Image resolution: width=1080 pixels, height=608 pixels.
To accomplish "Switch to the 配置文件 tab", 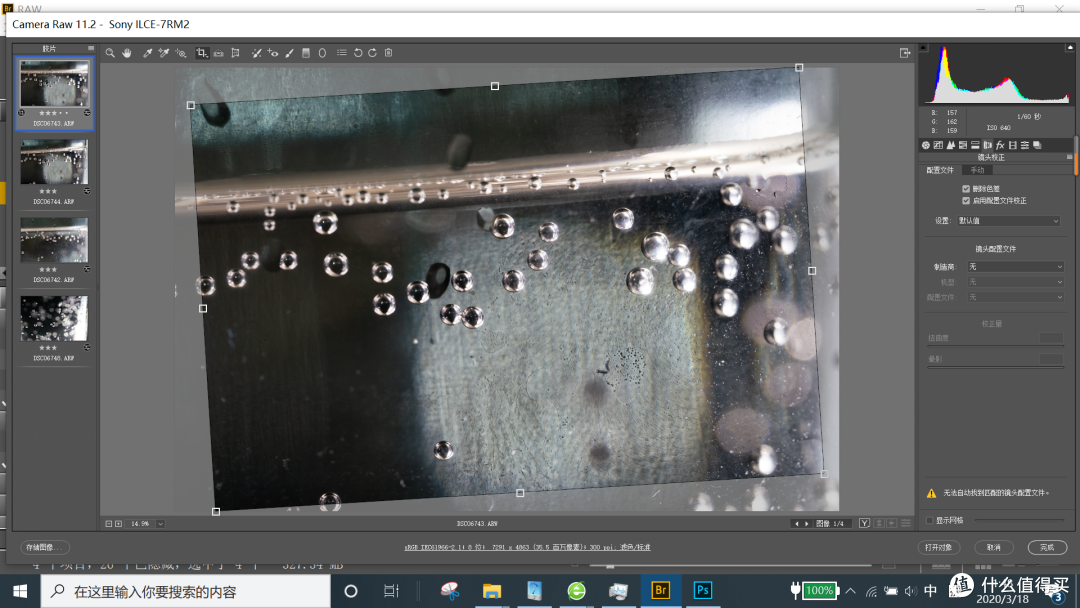I will pyautogui.click(x=940, y=170).
